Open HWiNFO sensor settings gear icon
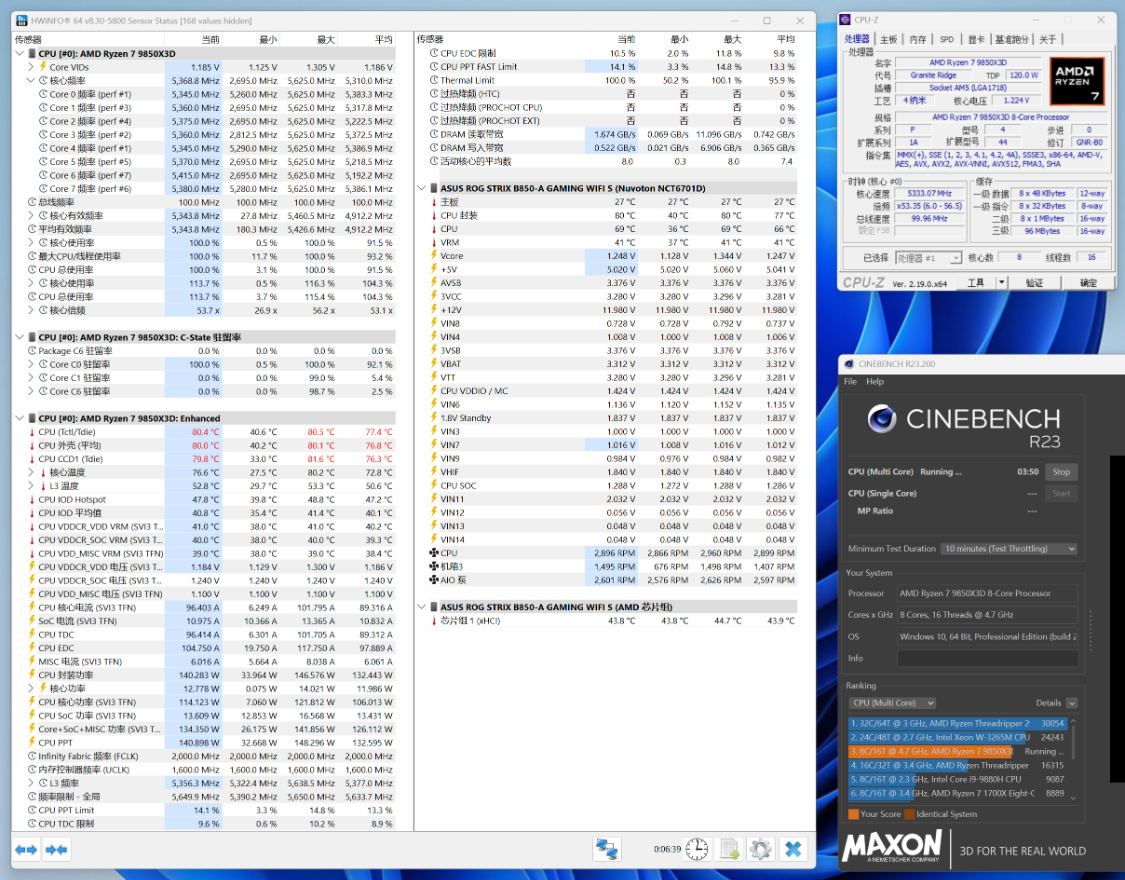Image resolution: width=1125 pixels, height=880 pixels. [x=761, y=850]
